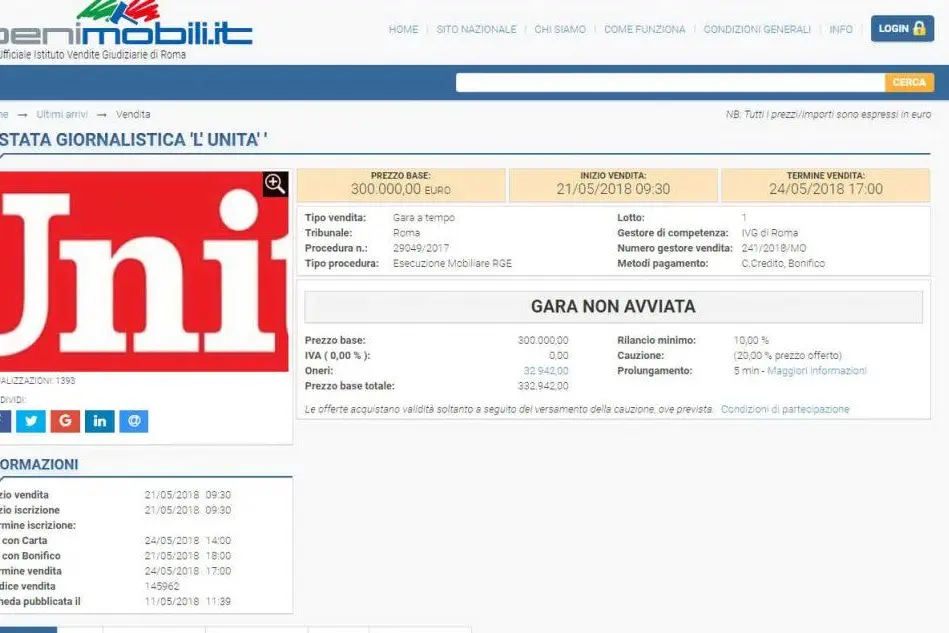Screen dimensions: 949x633
Task: Select the Vendita breadcrumb text
Action: pyautogui.click(x=133, y=114)
